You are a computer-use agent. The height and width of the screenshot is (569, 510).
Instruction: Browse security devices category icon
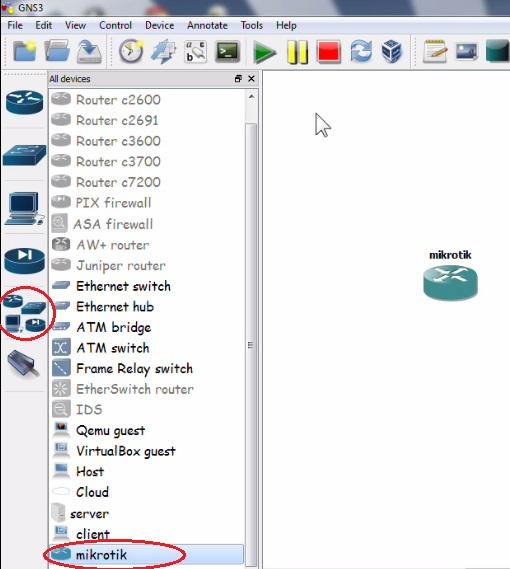click(24, 260)
